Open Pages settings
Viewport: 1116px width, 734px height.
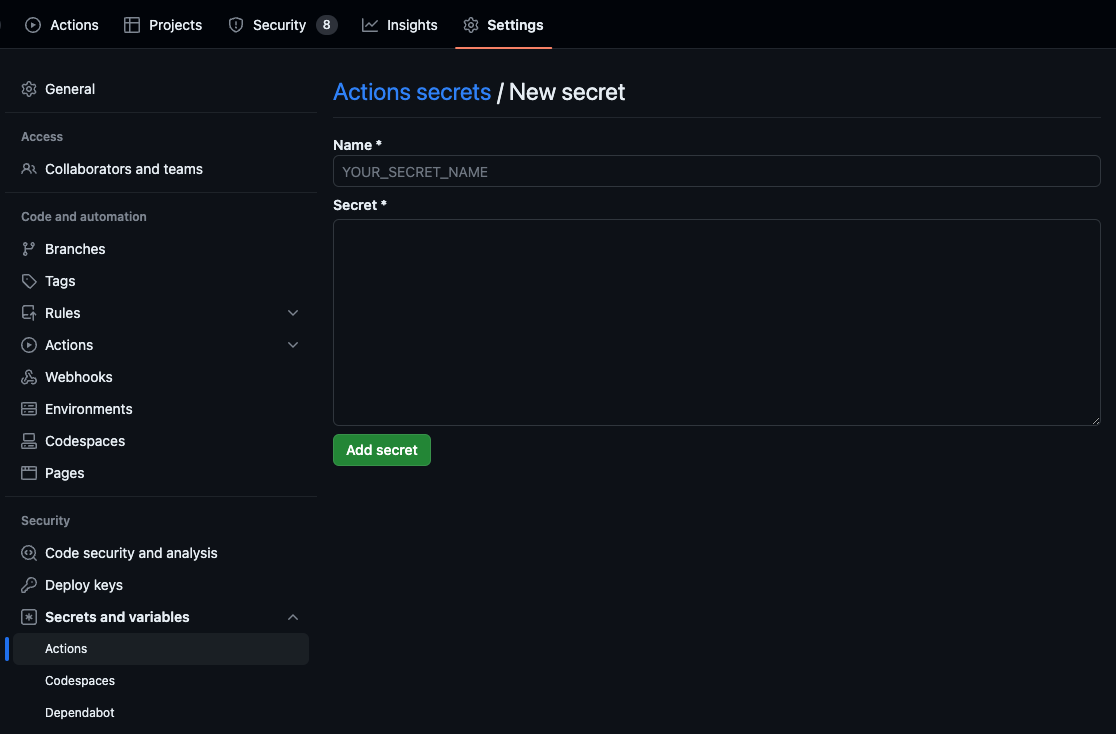point(161,473)
